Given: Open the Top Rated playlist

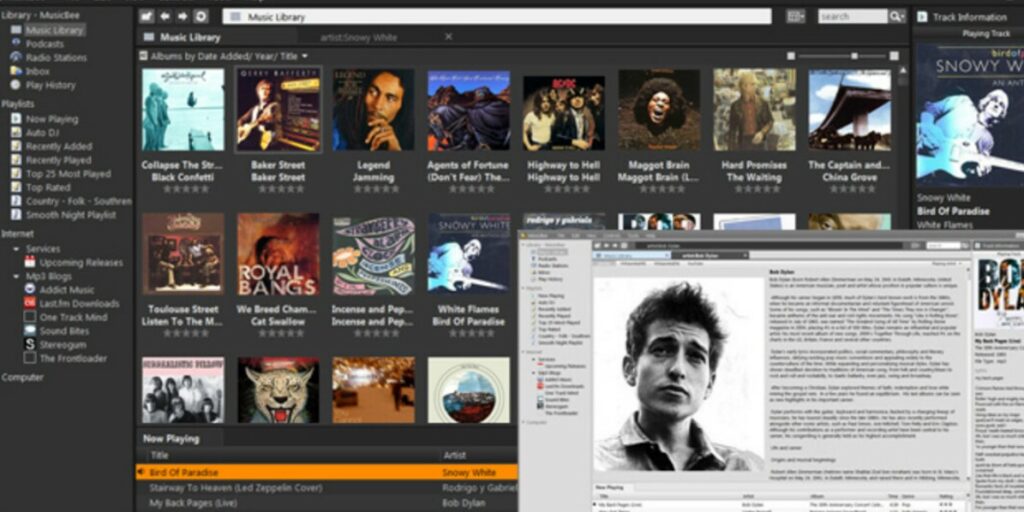Looking at the screenshot, I should click(x=48, y=187).
